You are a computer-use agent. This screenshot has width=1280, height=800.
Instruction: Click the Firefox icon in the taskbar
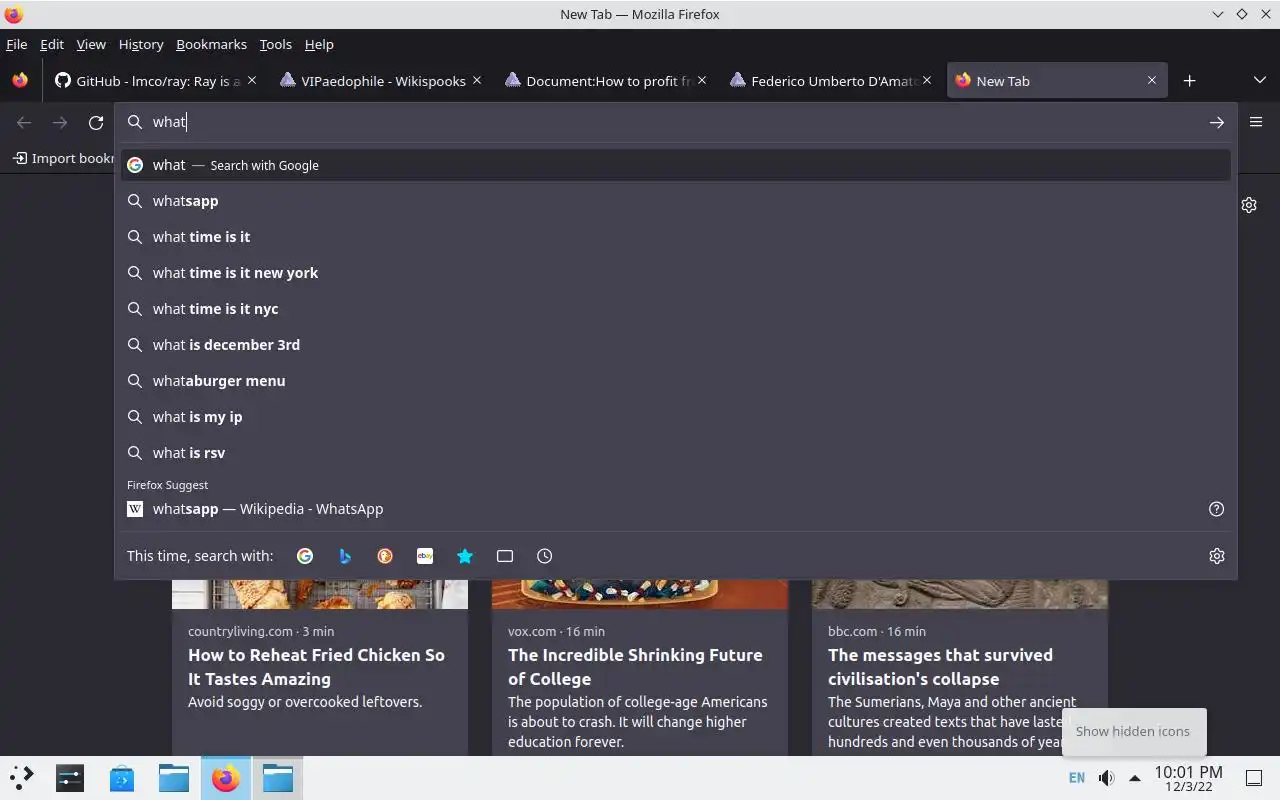(226, 777)
